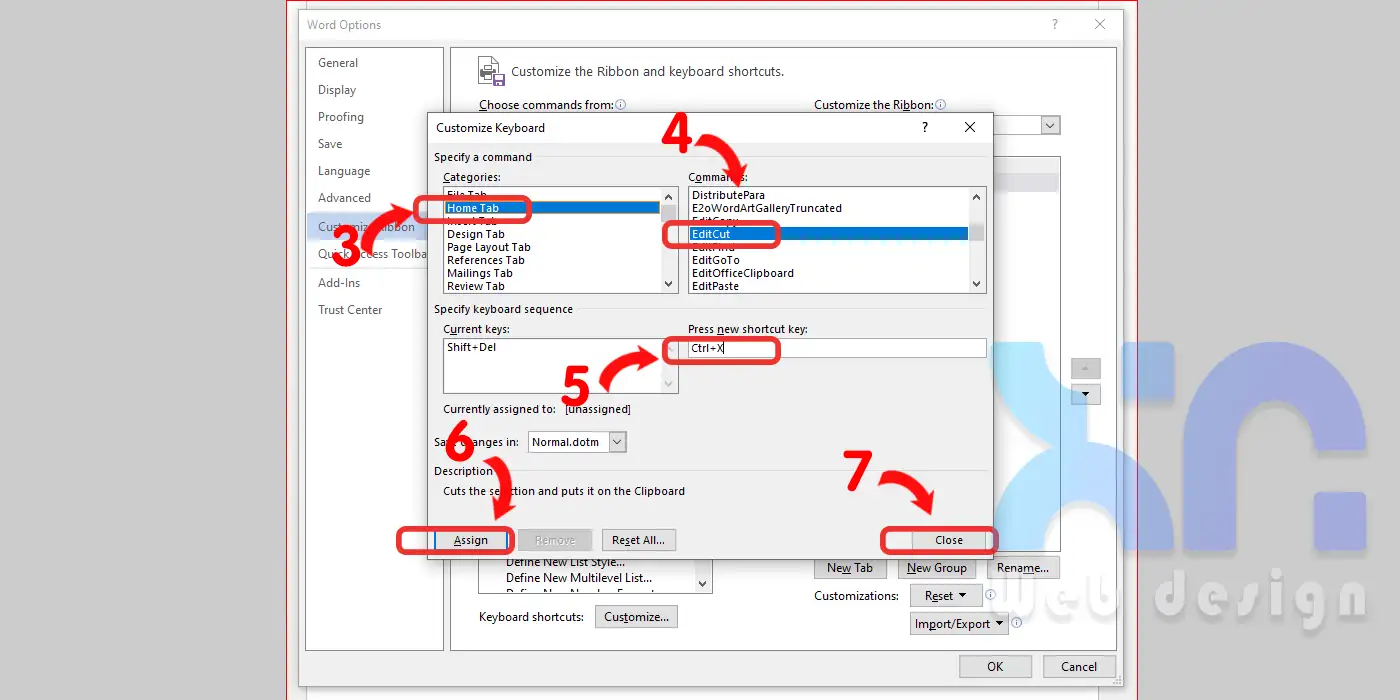Focus the Press new shortcut key field
1400x700 pixels.
tap(837, 348)
